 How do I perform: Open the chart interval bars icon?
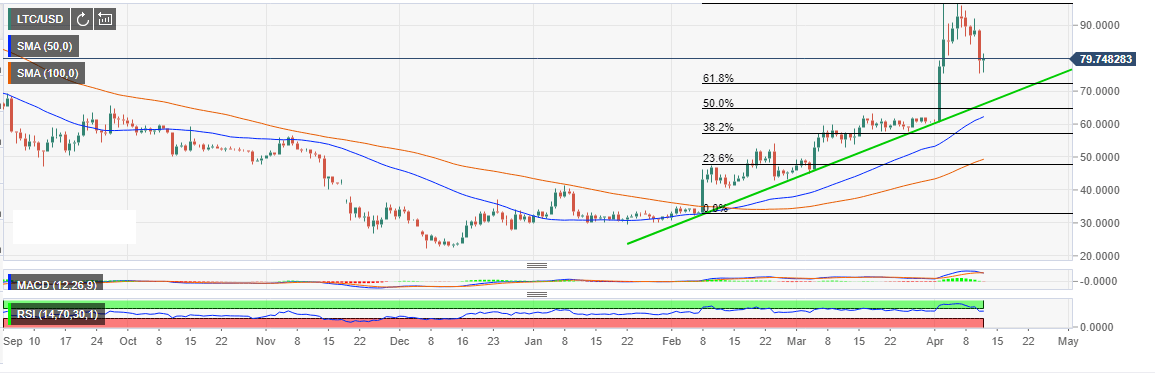105,19
